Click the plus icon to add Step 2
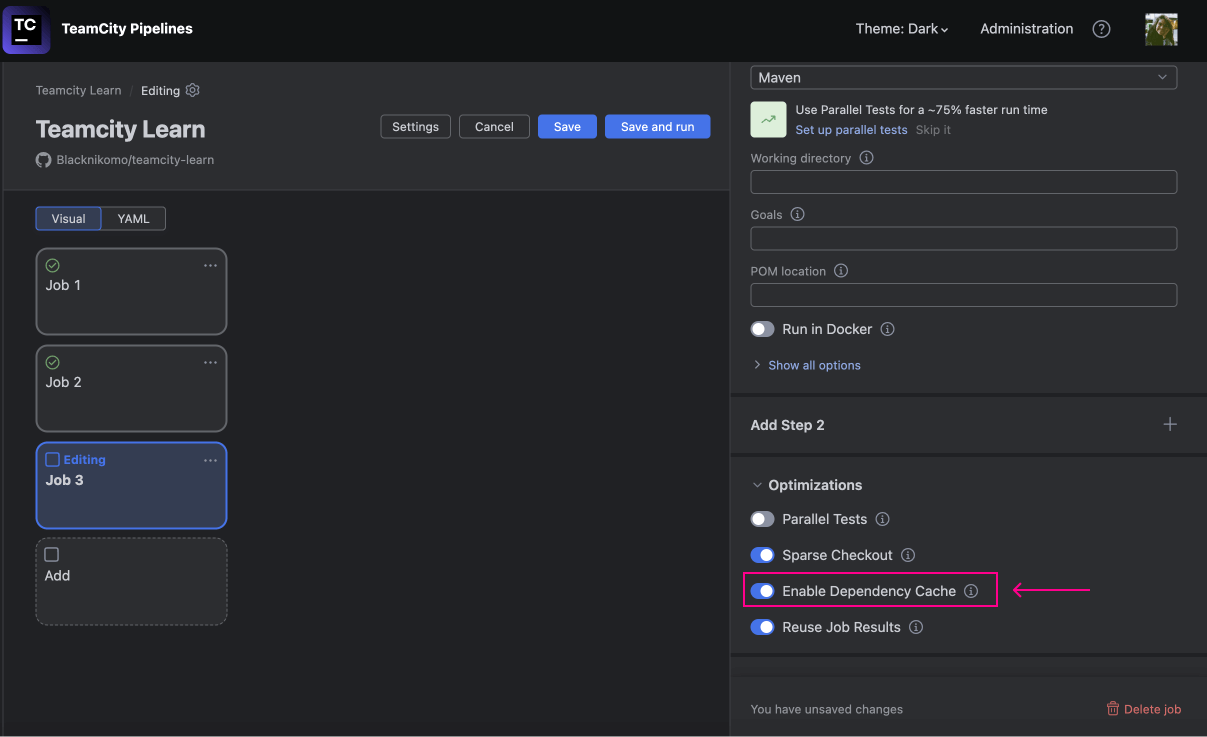The height and width of the screenshot is (737, 1207). (x=1170, y=424)
